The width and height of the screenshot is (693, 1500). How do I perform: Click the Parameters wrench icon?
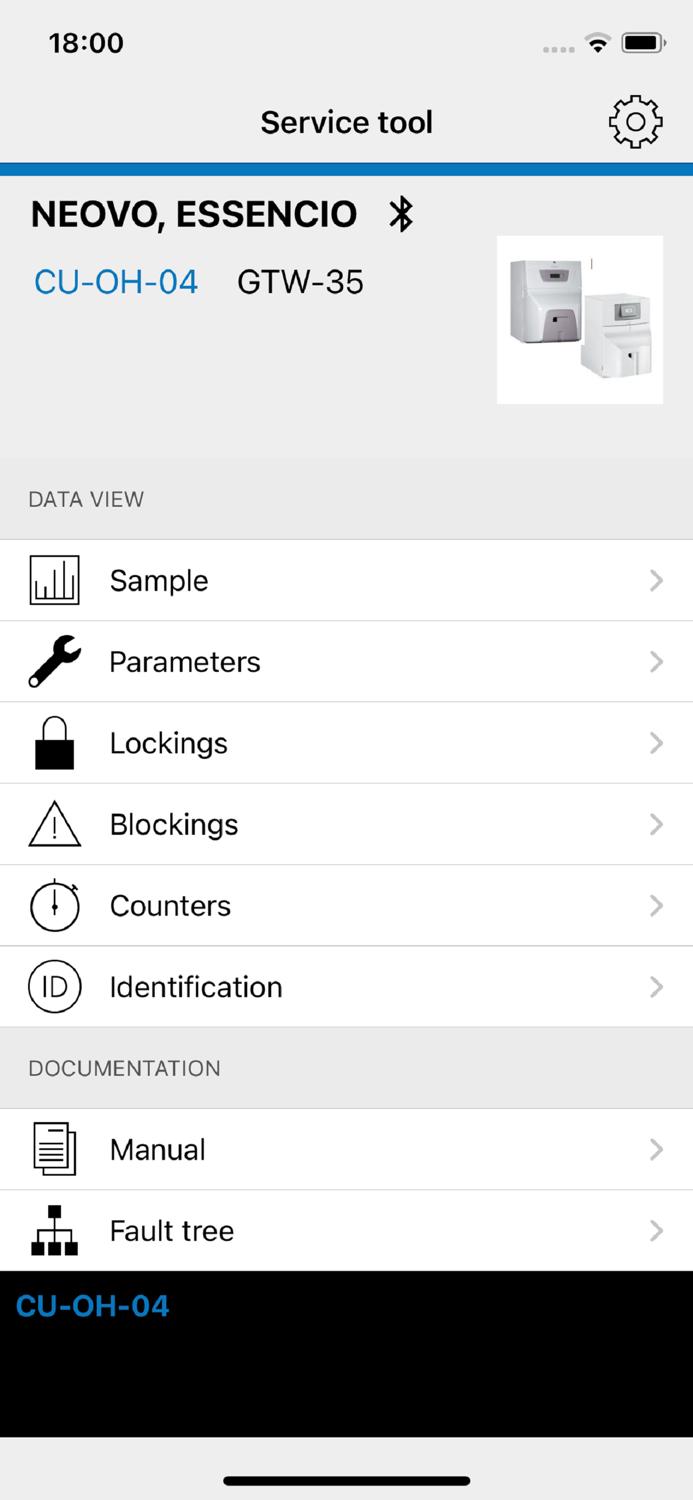pyautogui.click(x=55, y=661)
